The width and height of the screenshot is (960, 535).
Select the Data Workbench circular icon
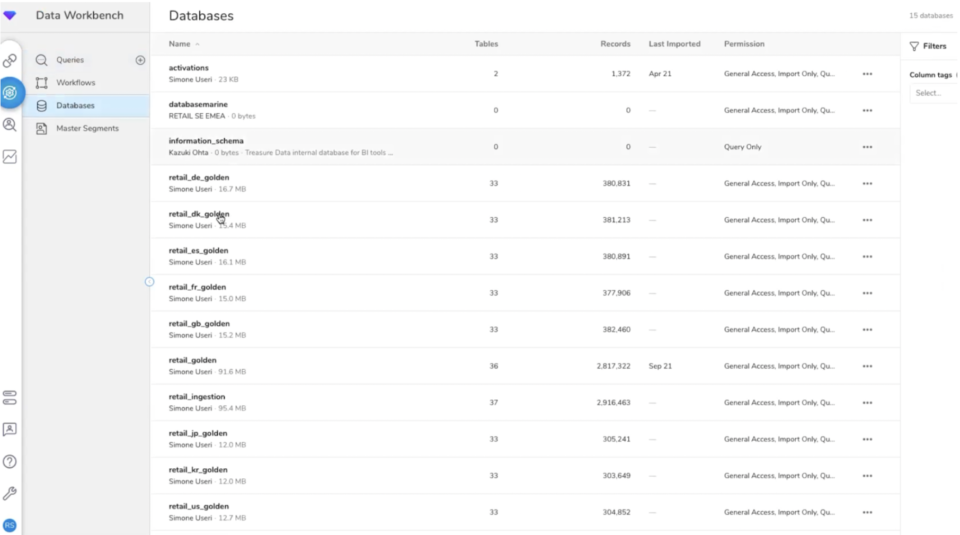10,93
